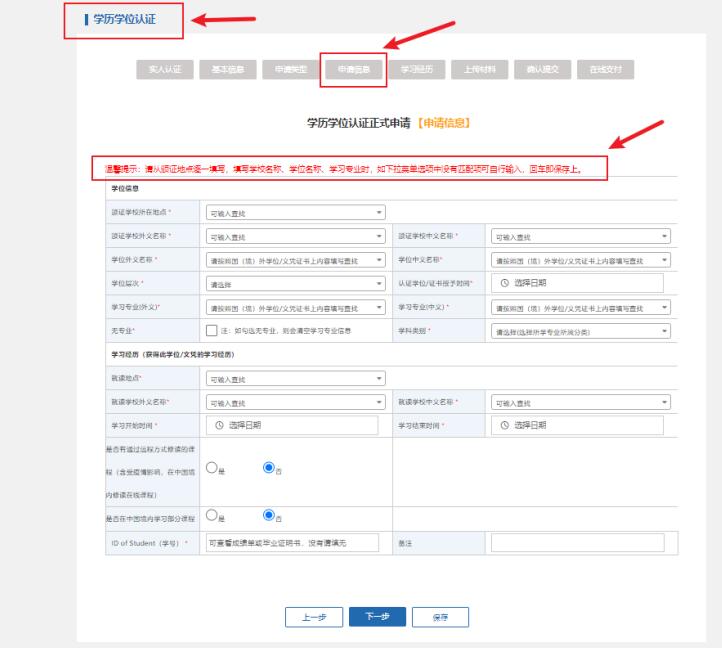
Task: Open the 申请信息 step tab
Action: pyautogui.click(x=354, y=70)
